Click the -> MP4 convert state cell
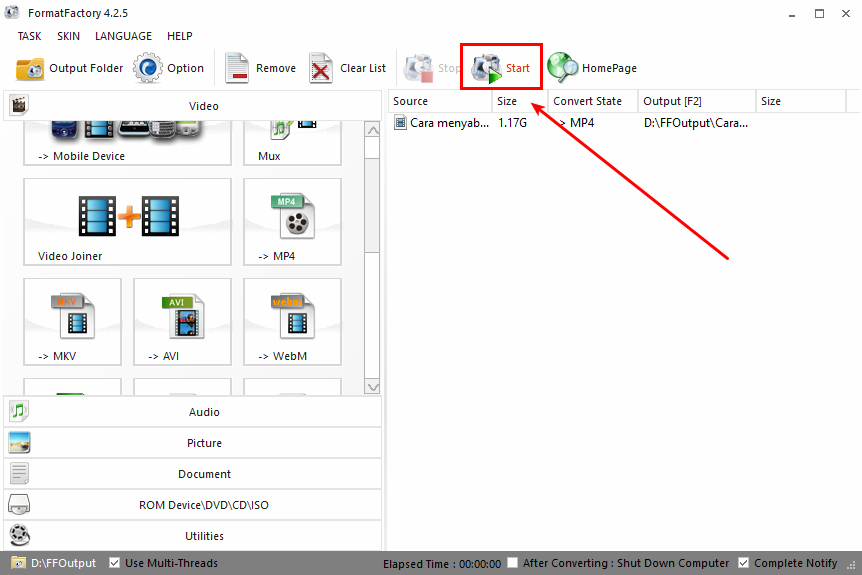The image size is (862, 575). click(576, 123)
